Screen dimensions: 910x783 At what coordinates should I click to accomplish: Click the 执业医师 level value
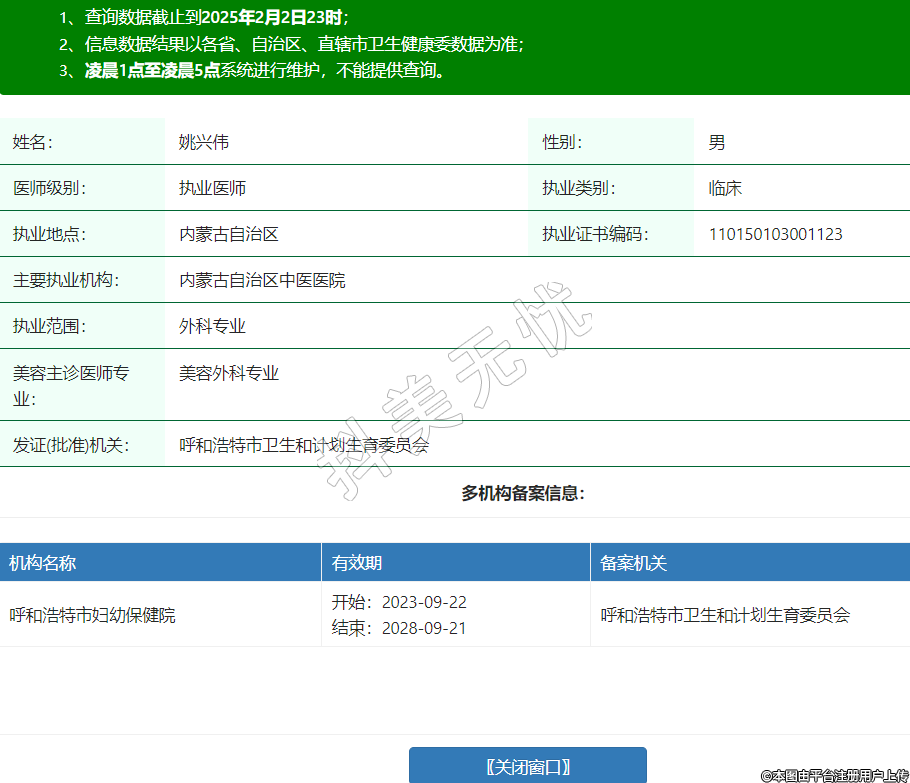212,188
